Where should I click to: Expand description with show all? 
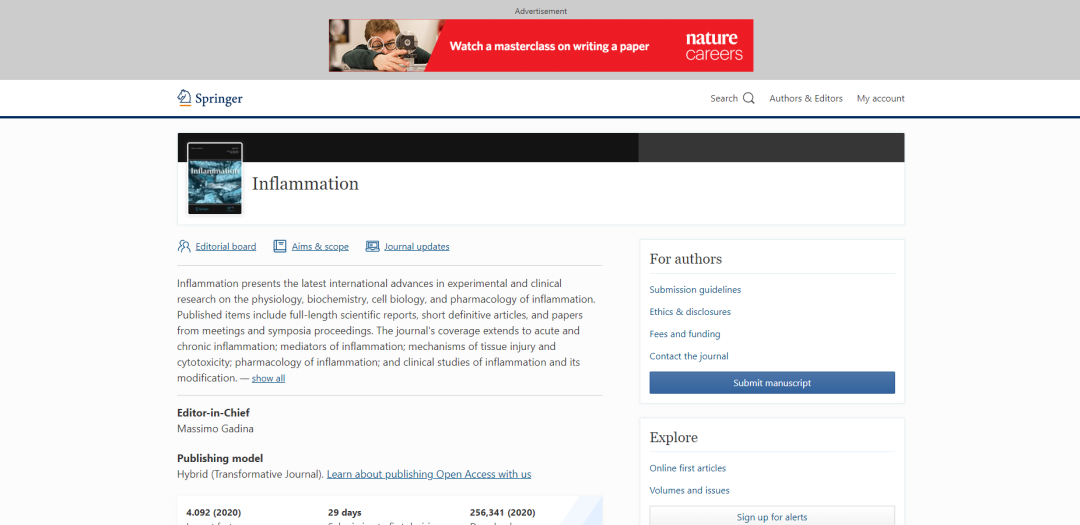[x=268, y=379]
